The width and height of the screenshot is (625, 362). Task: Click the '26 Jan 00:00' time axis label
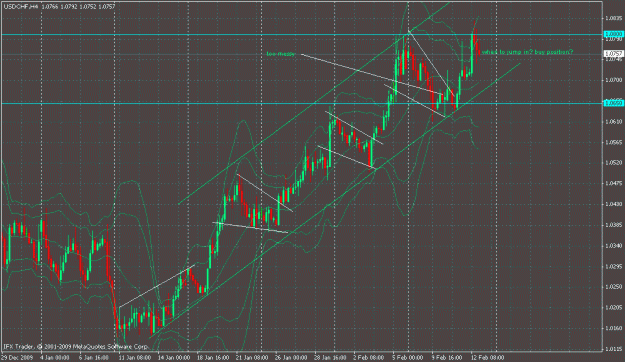290,357
